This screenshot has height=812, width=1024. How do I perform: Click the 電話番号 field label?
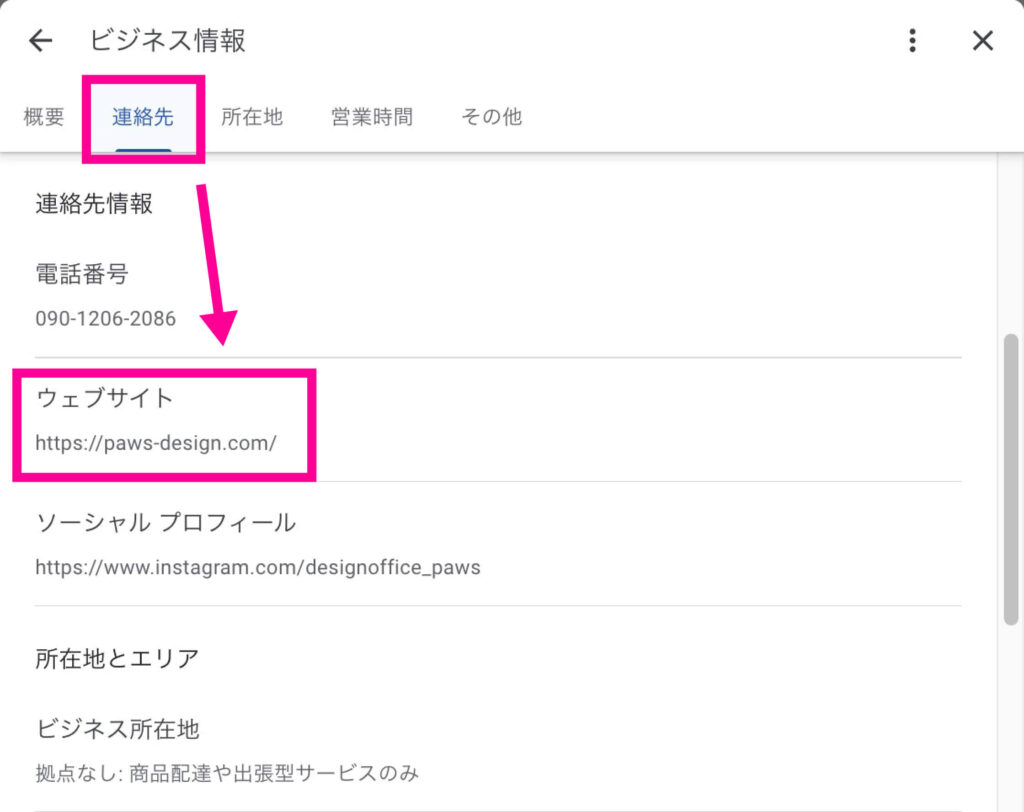[82, 273]
